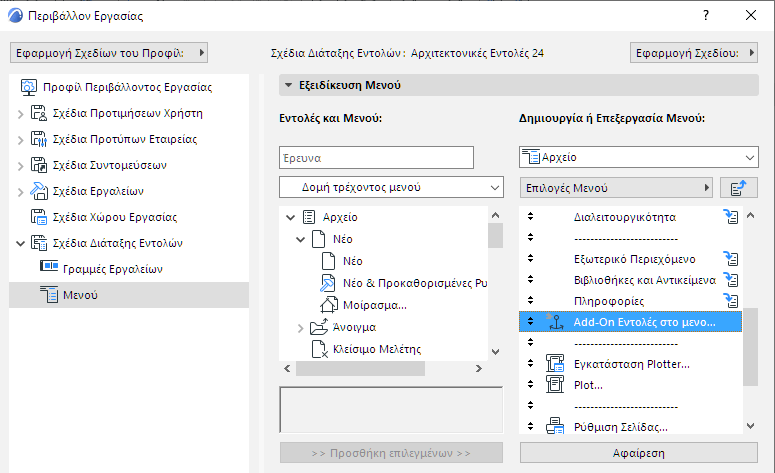Open the Δομή τρέχοντος μενού dropdown
The image size is (775, 473).
390,187
